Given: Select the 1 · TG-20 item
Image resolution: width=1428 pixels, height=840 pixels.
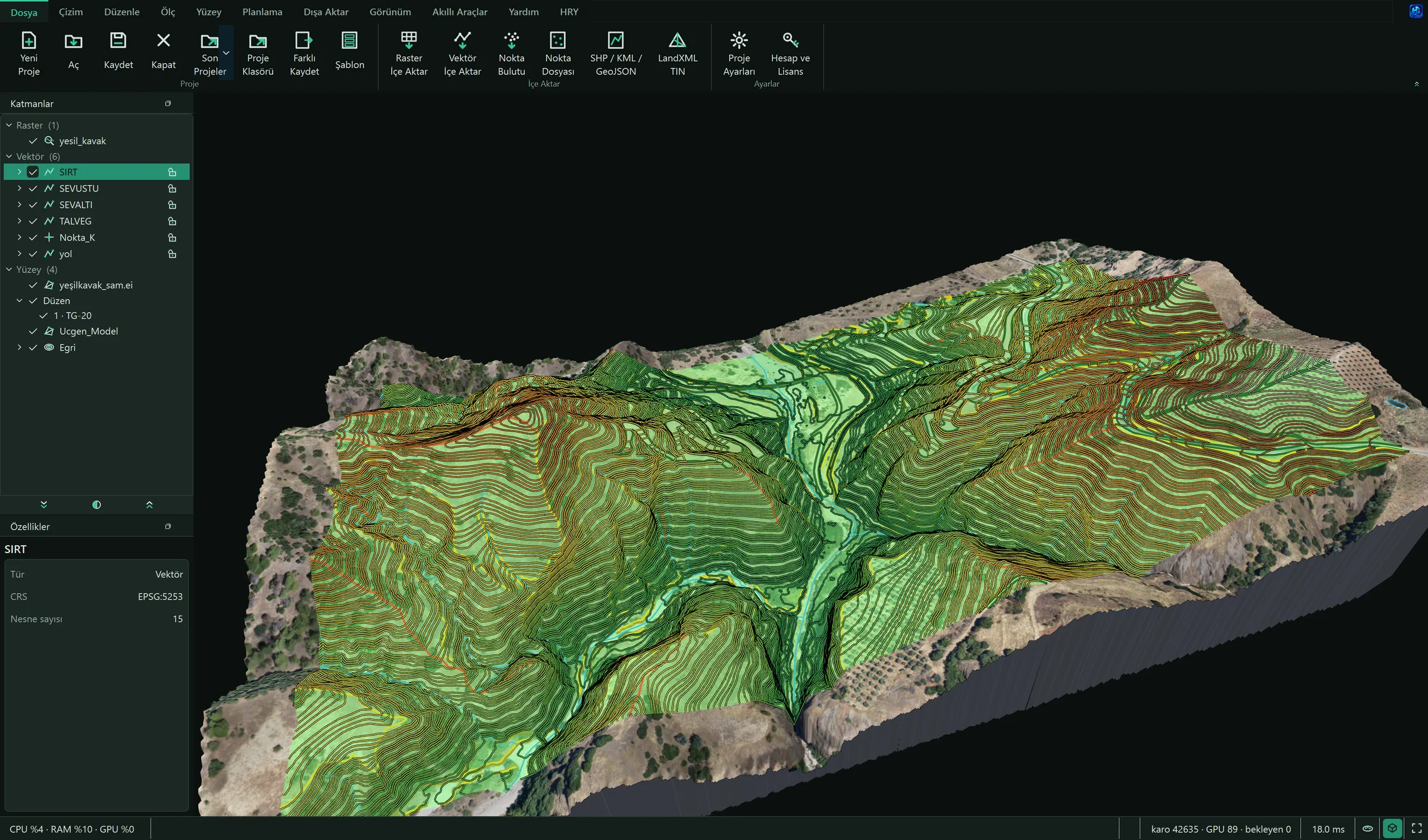Looking at the screenshot, I should 73,316.
